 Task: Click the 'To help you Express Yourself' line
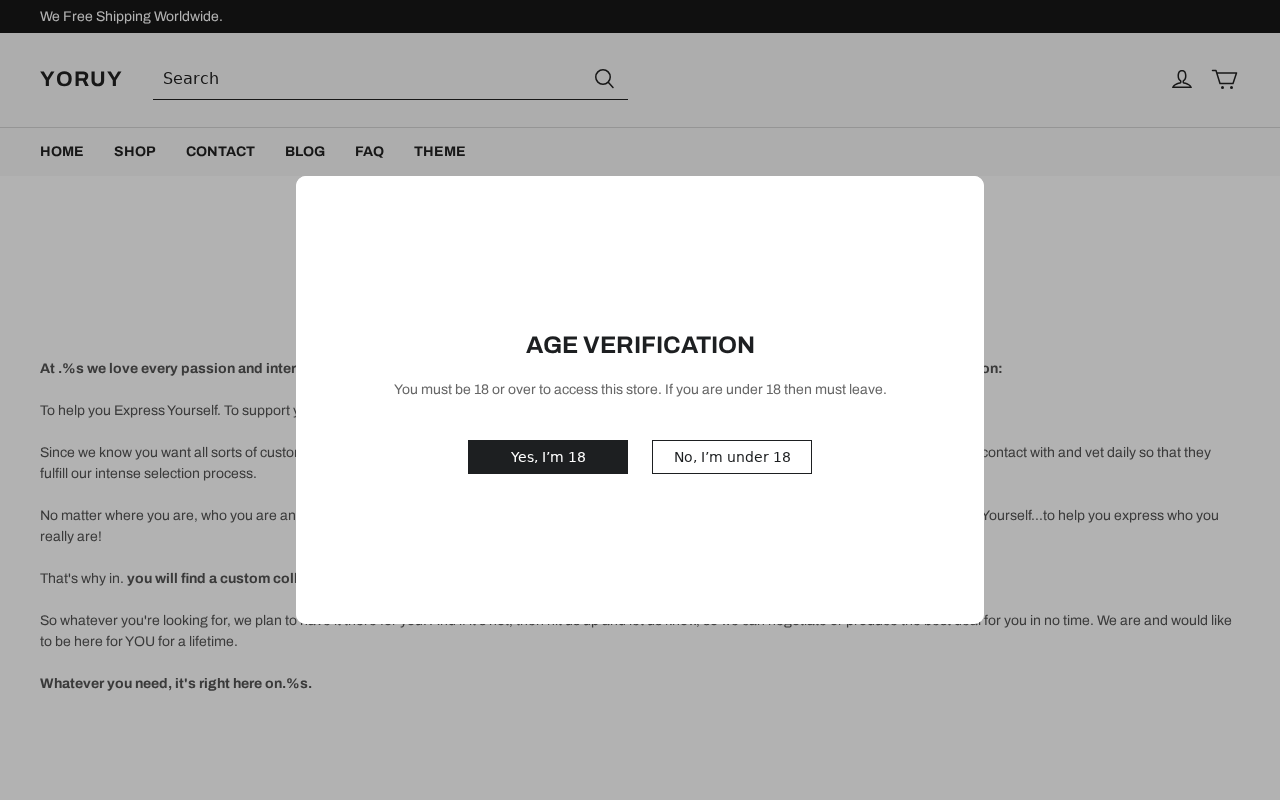(168, 411)
